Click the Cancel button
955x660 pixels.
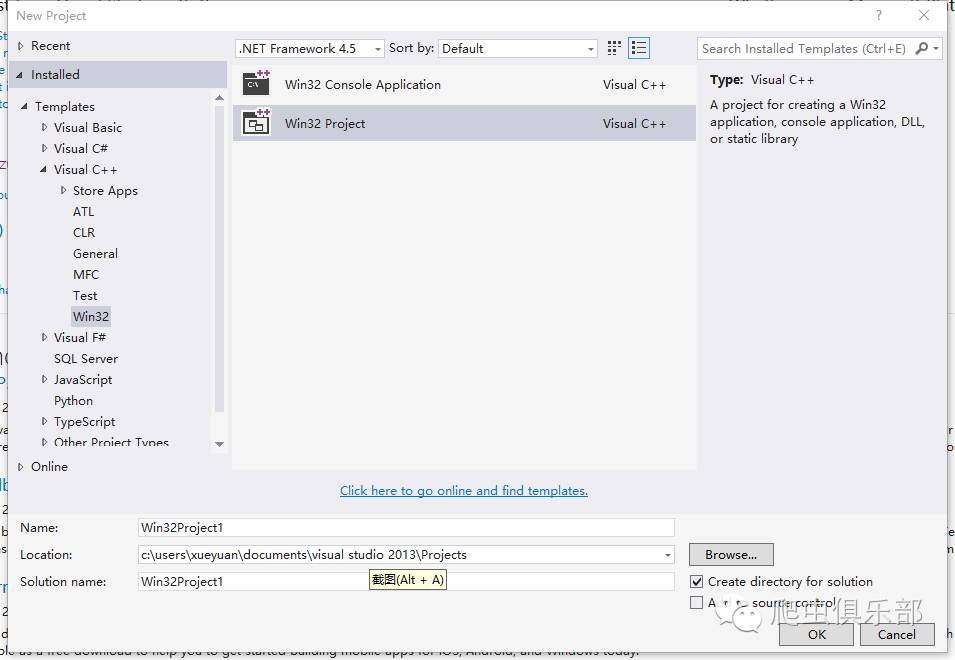coord(897,634)
